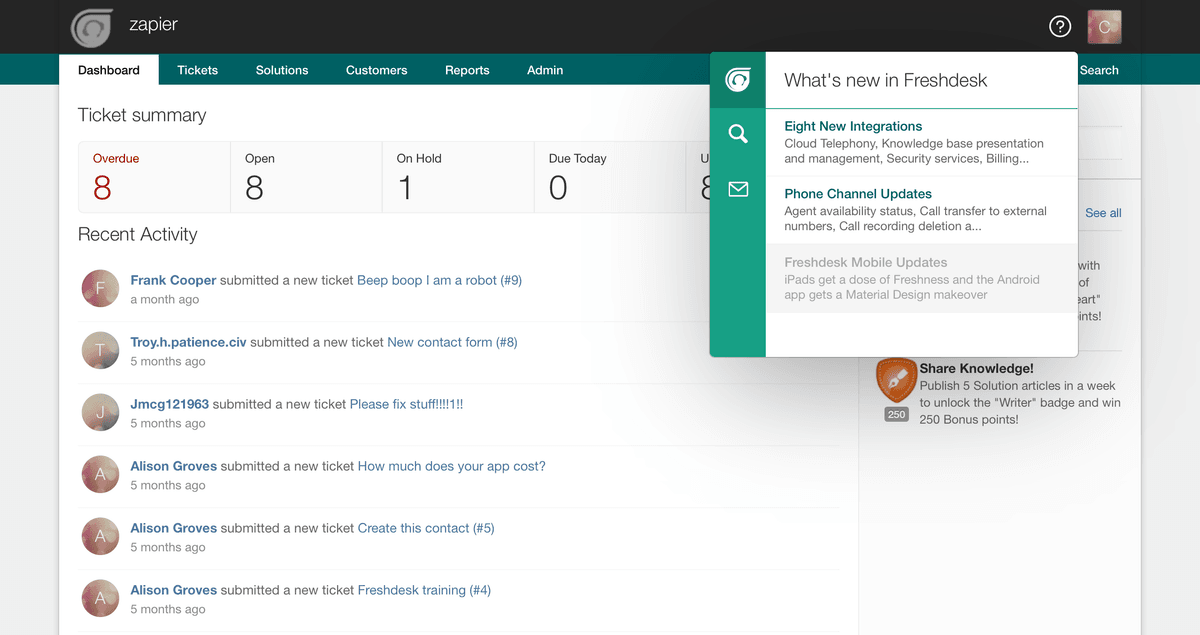The image size is (1200, 635).
Task: Open Jmcg121963's contact link
Action: coord(169,404)
